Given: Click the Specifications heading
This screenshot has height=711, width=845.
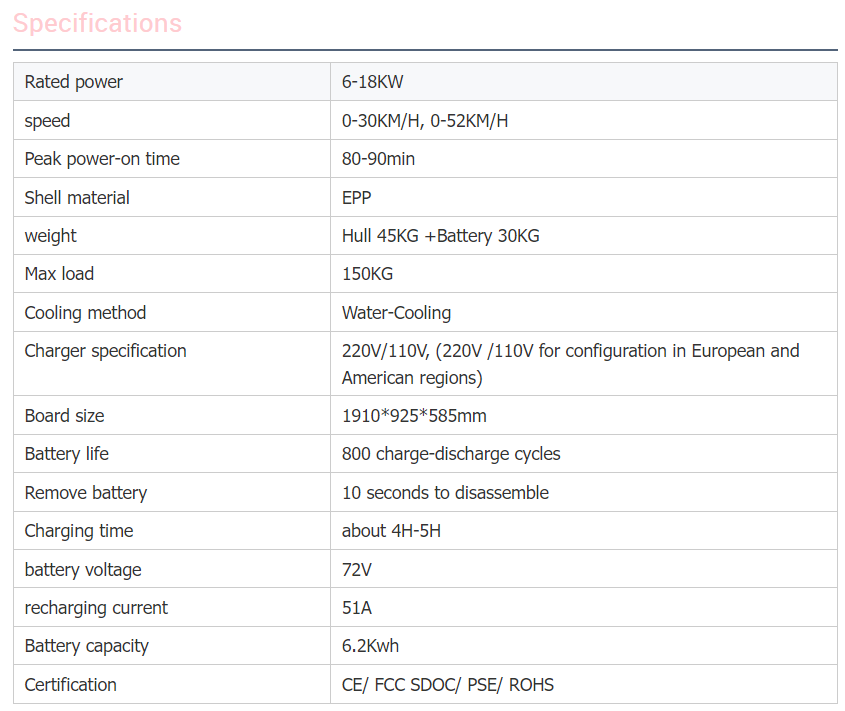Looking at the screenshot, I should [x=97, y=23].
